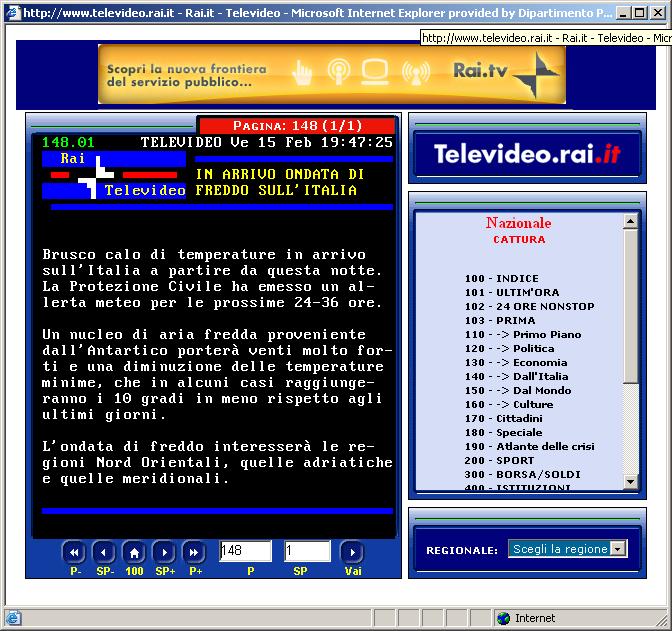Open 140 Dall'Italia page

(516, 376)
